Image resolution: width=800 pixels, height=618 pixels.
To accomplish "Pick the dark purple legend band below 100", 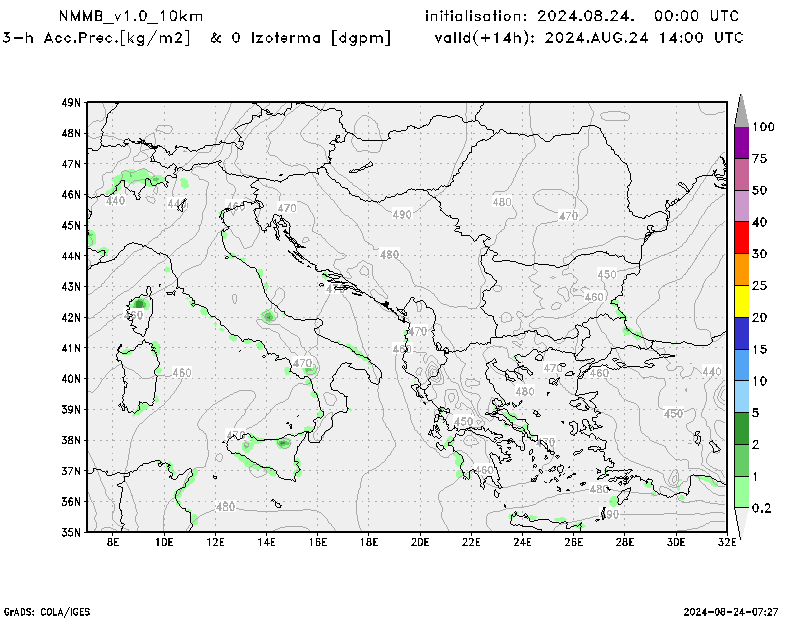I will [x=741, y=142].
